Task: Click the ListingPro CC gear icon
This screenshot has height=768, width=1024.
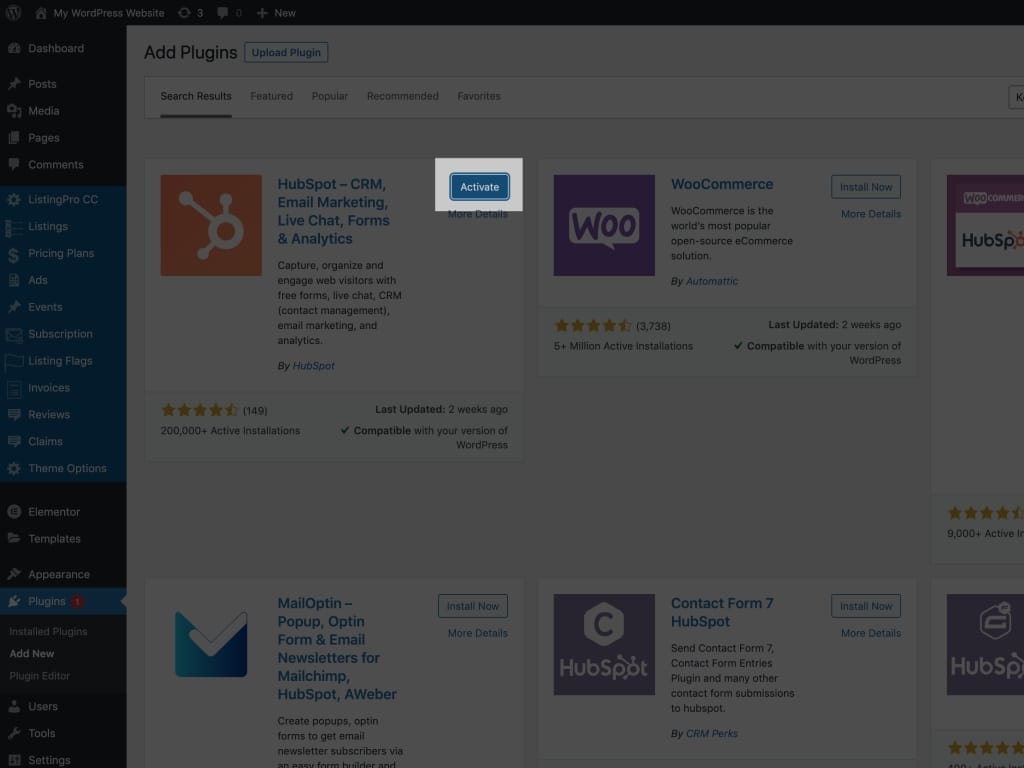Action: point(14,200)
